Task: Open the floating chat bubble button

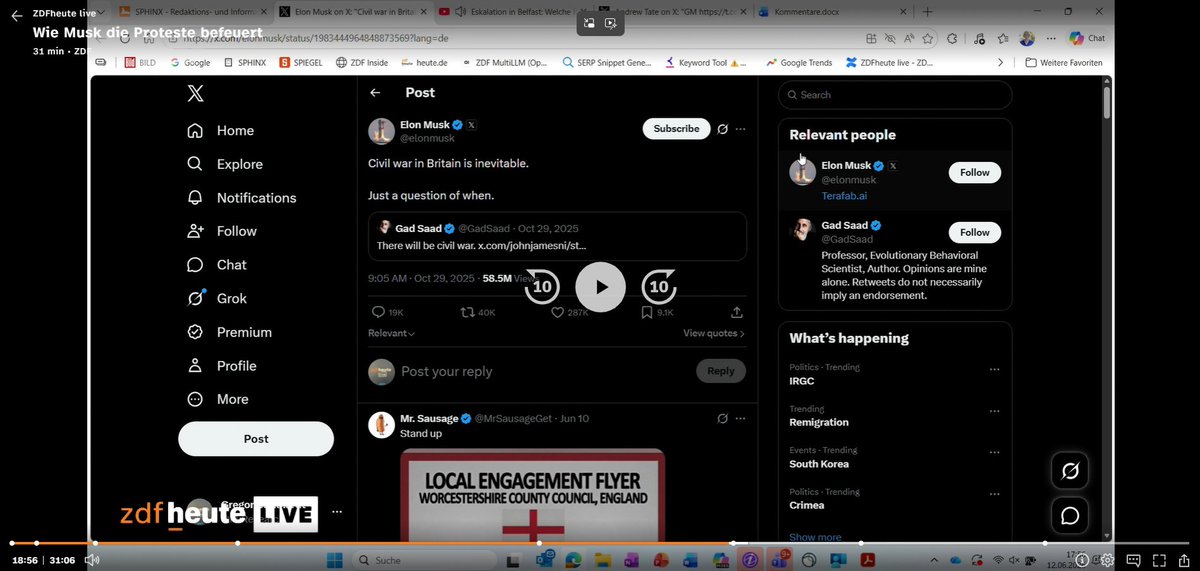Action: click(1069, 516)
